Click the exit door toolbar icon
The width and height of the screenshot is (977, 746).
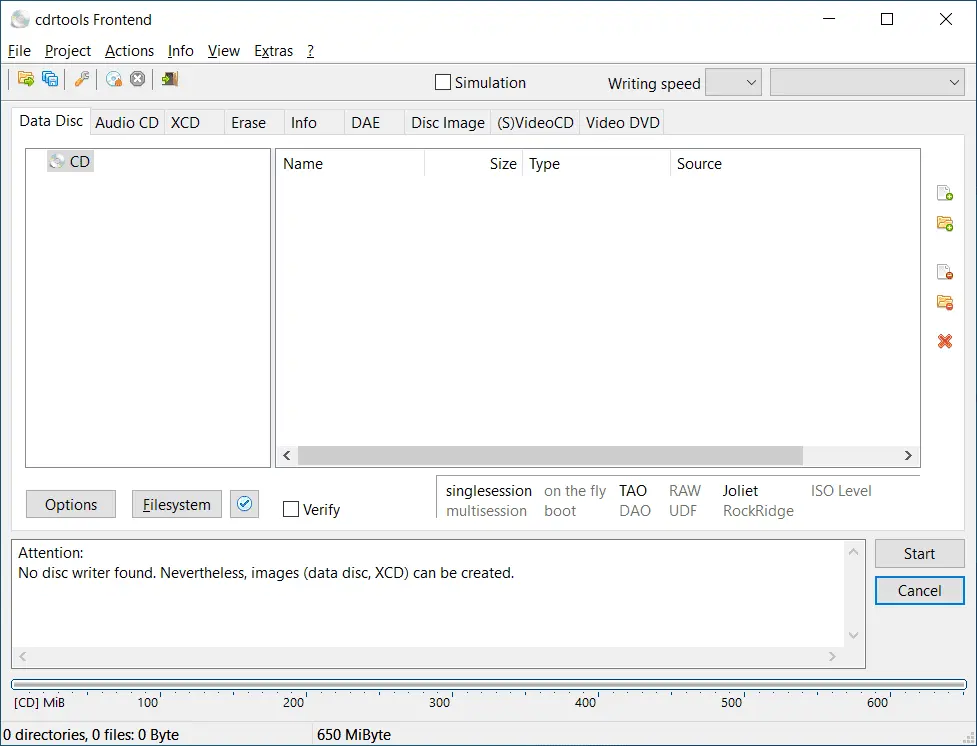point(170,79)
